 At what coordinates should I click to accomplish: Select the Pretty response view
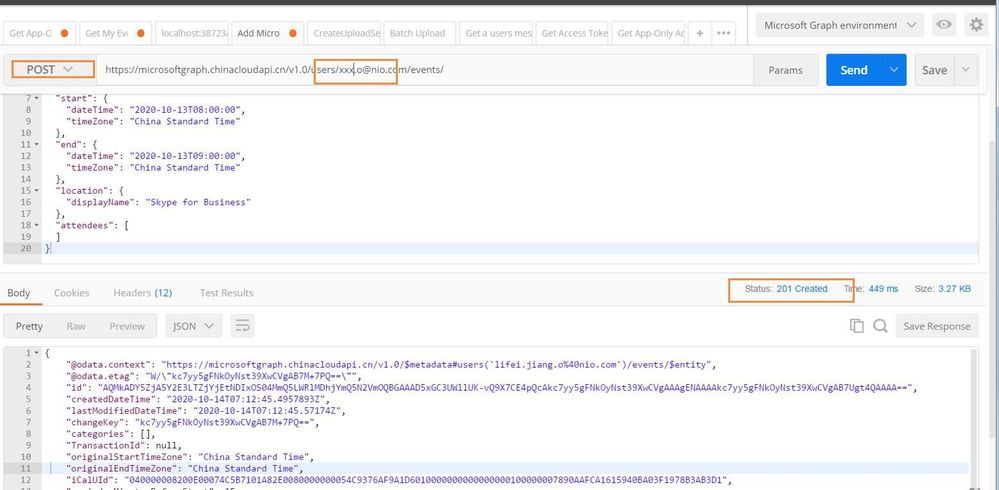29,326
